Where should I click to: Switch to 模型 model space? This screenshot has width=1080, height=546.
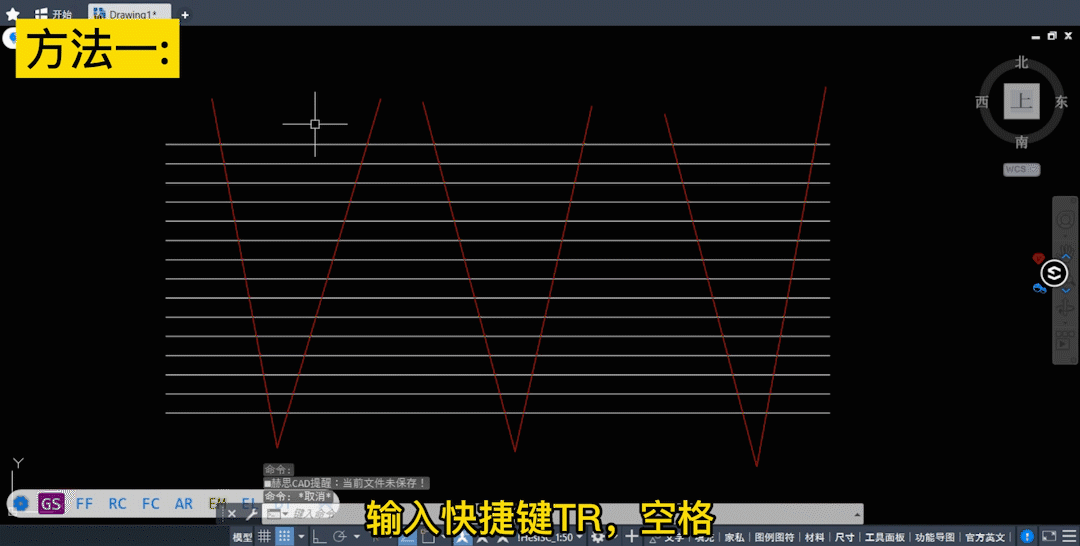(242, 537)
